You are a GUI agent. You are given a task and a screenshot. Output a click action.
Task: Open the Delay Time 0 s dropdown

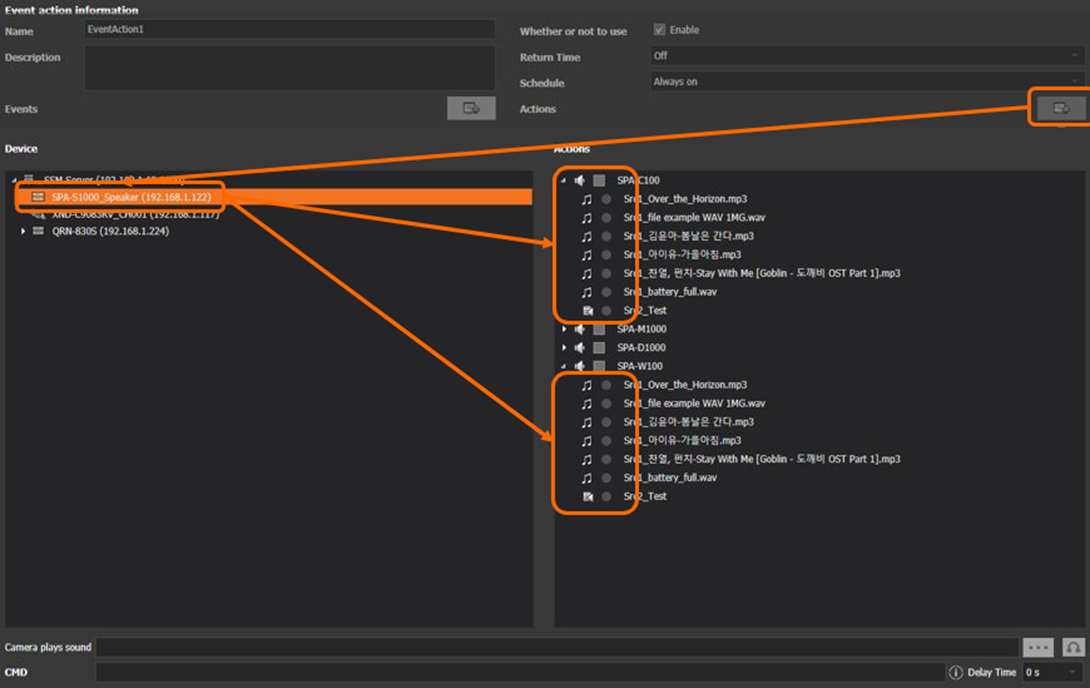coord(1052,673)
